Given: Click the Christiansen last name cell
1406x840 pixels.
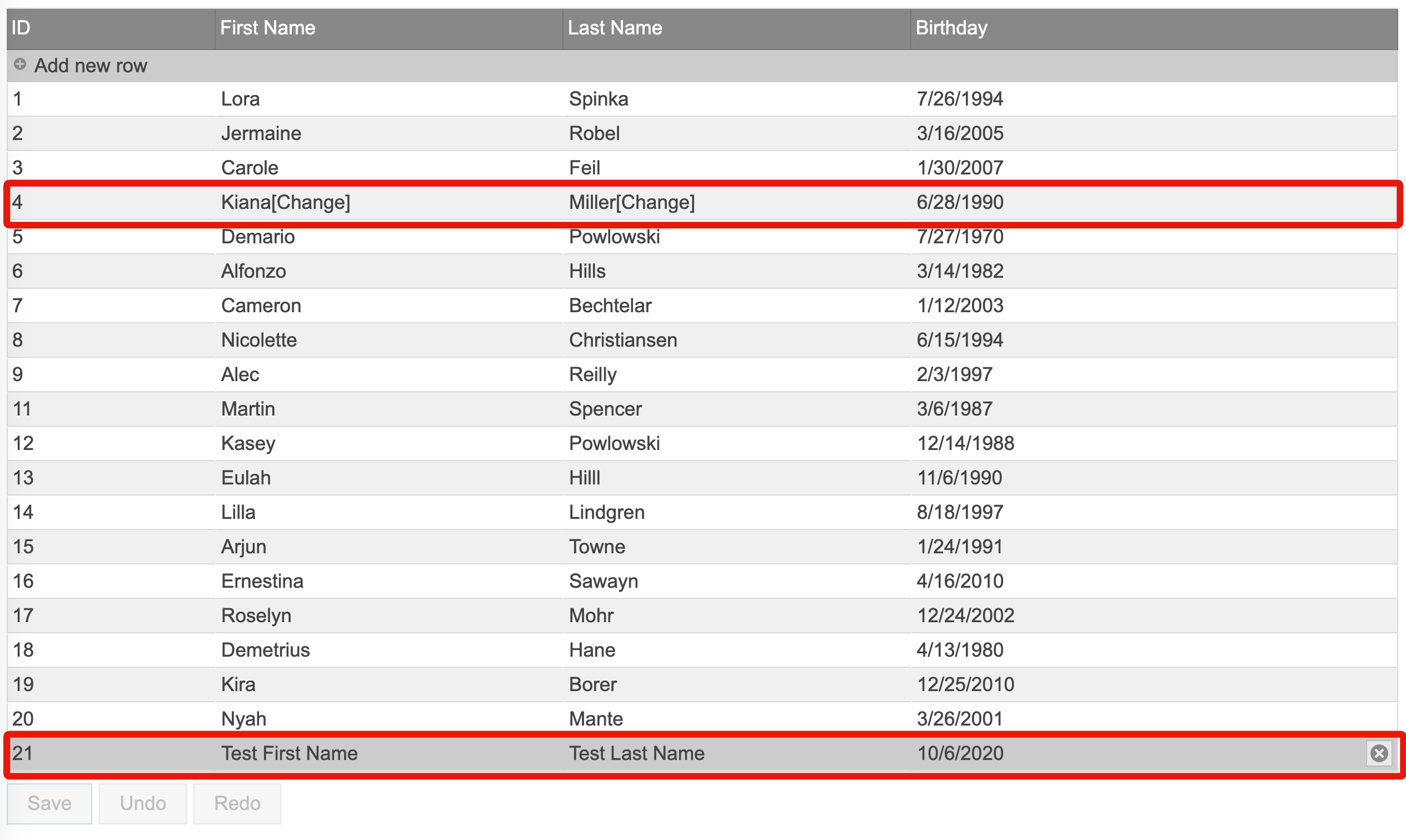Looking at the screenshot, I should point(623,339).
